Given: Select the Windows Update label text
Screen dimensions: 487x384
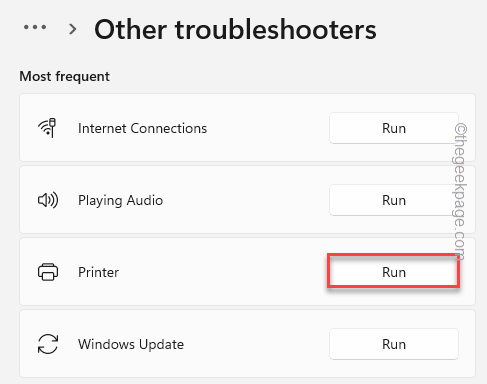Looking at the screenshot, I should click(x=131, y=344).
